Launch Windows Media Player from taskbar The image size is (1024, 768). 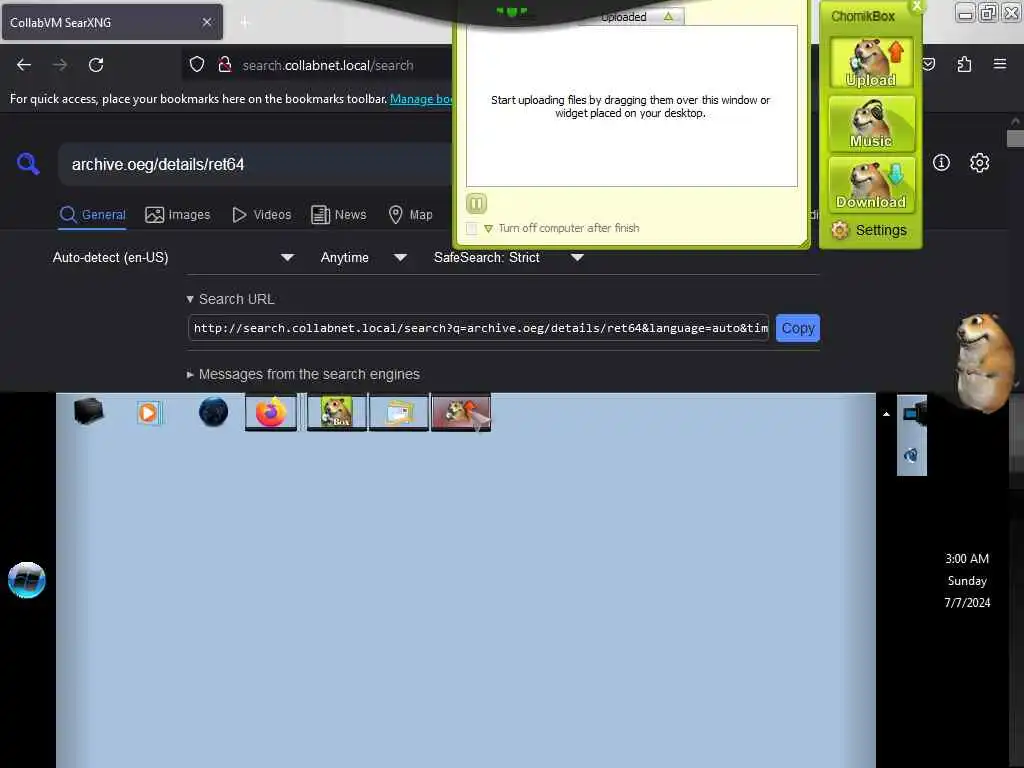(149, 413)
